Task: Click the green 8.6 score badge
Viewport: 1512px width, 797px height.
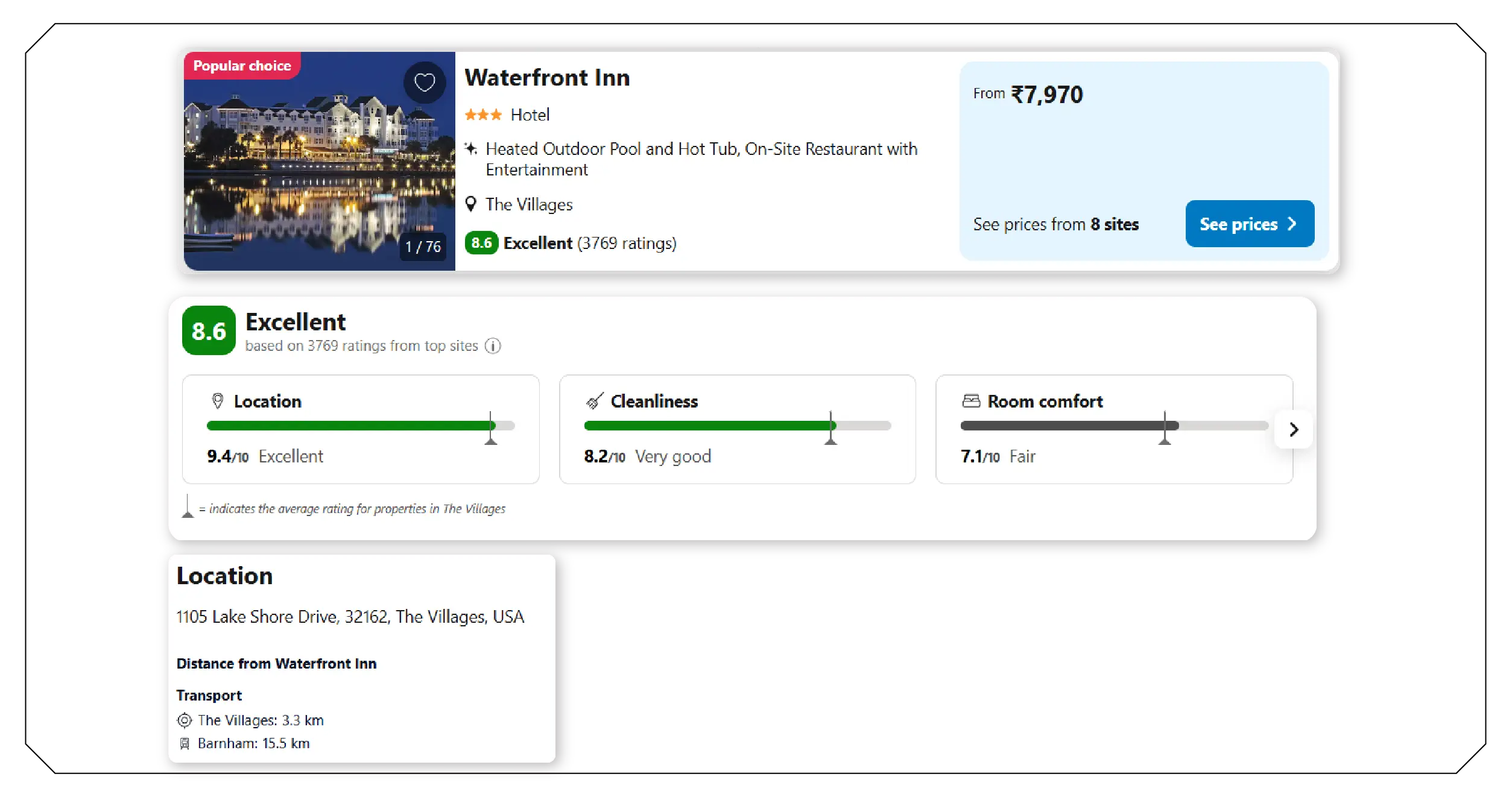Action: [207, 330]
